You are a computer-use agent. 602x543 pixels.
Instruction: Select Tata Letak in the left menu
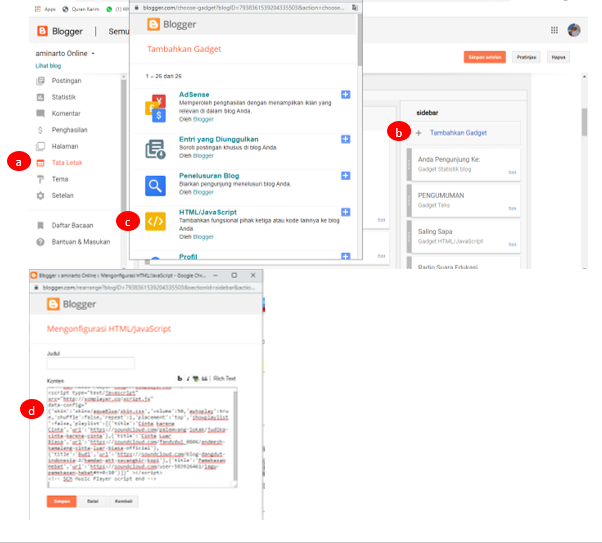[67, 163]
